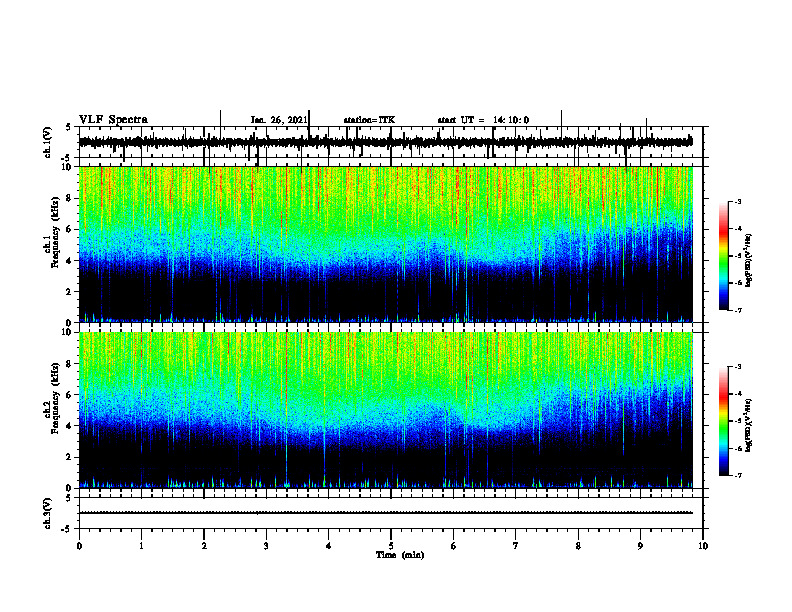
Task: Click time axis tick label "5"
Action: [391, 546]
